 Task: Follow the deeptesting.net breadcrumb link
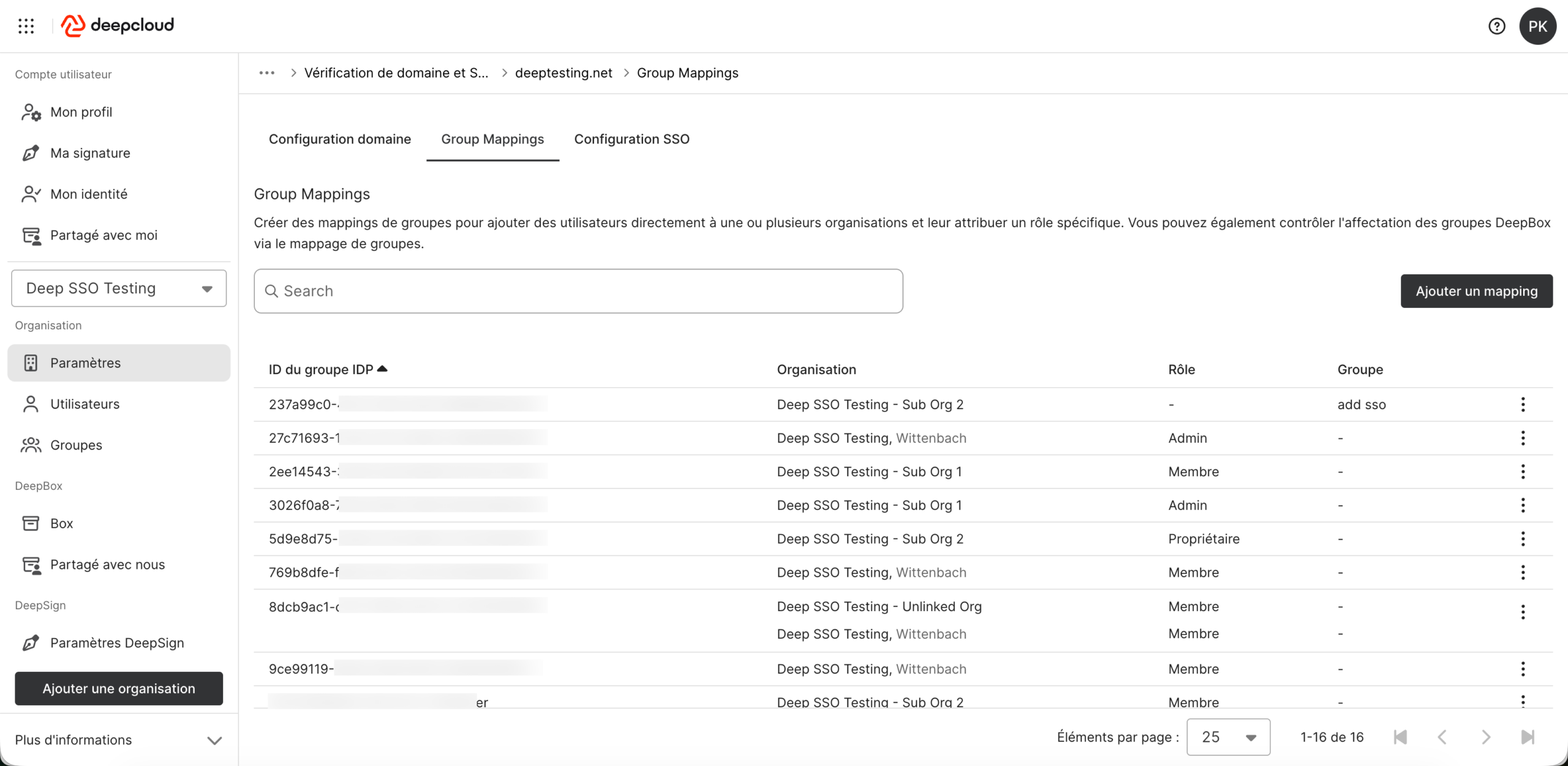[x=563, y=73]
